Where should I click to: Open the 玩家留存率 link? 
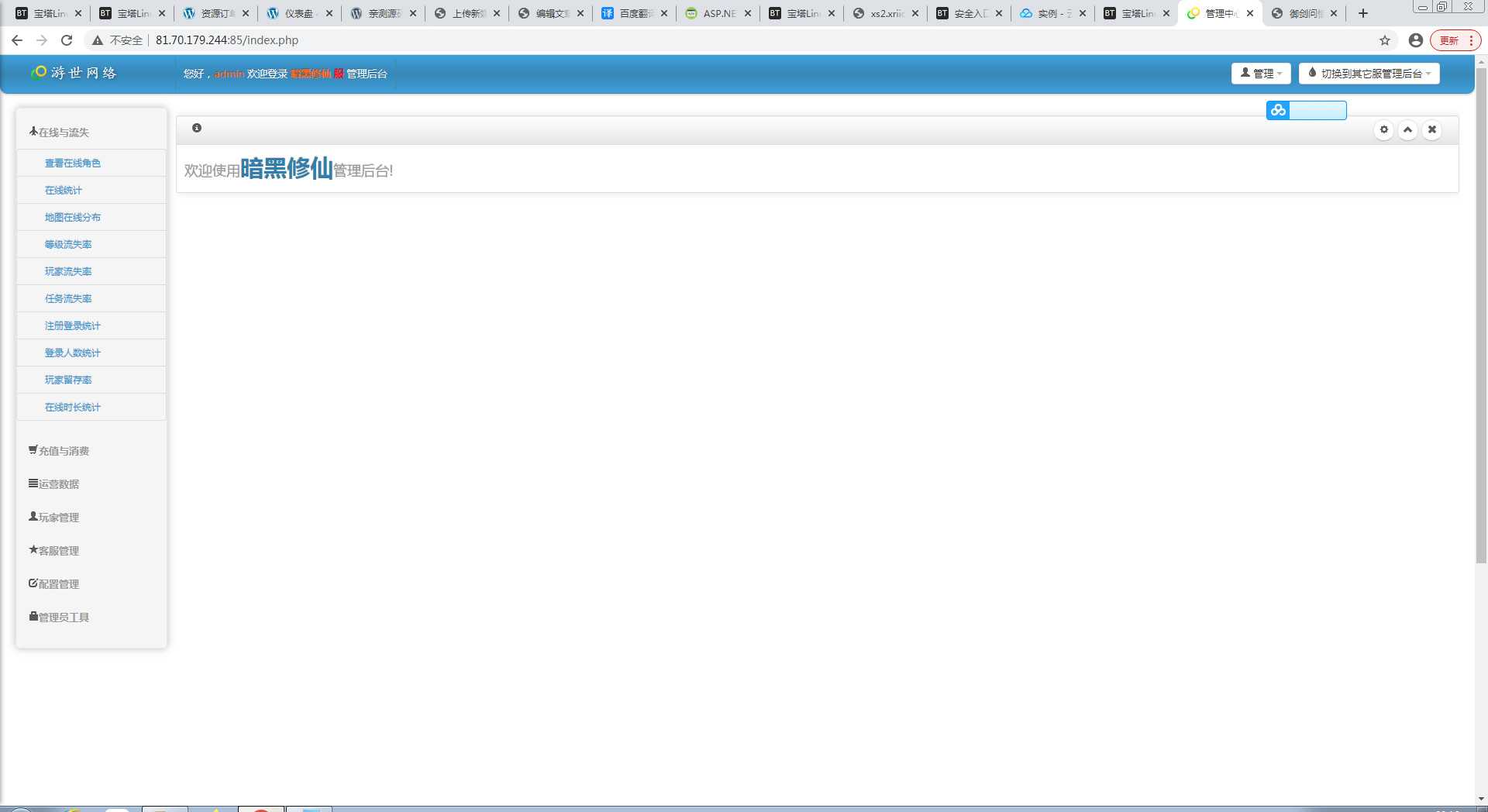click(68, 380)
